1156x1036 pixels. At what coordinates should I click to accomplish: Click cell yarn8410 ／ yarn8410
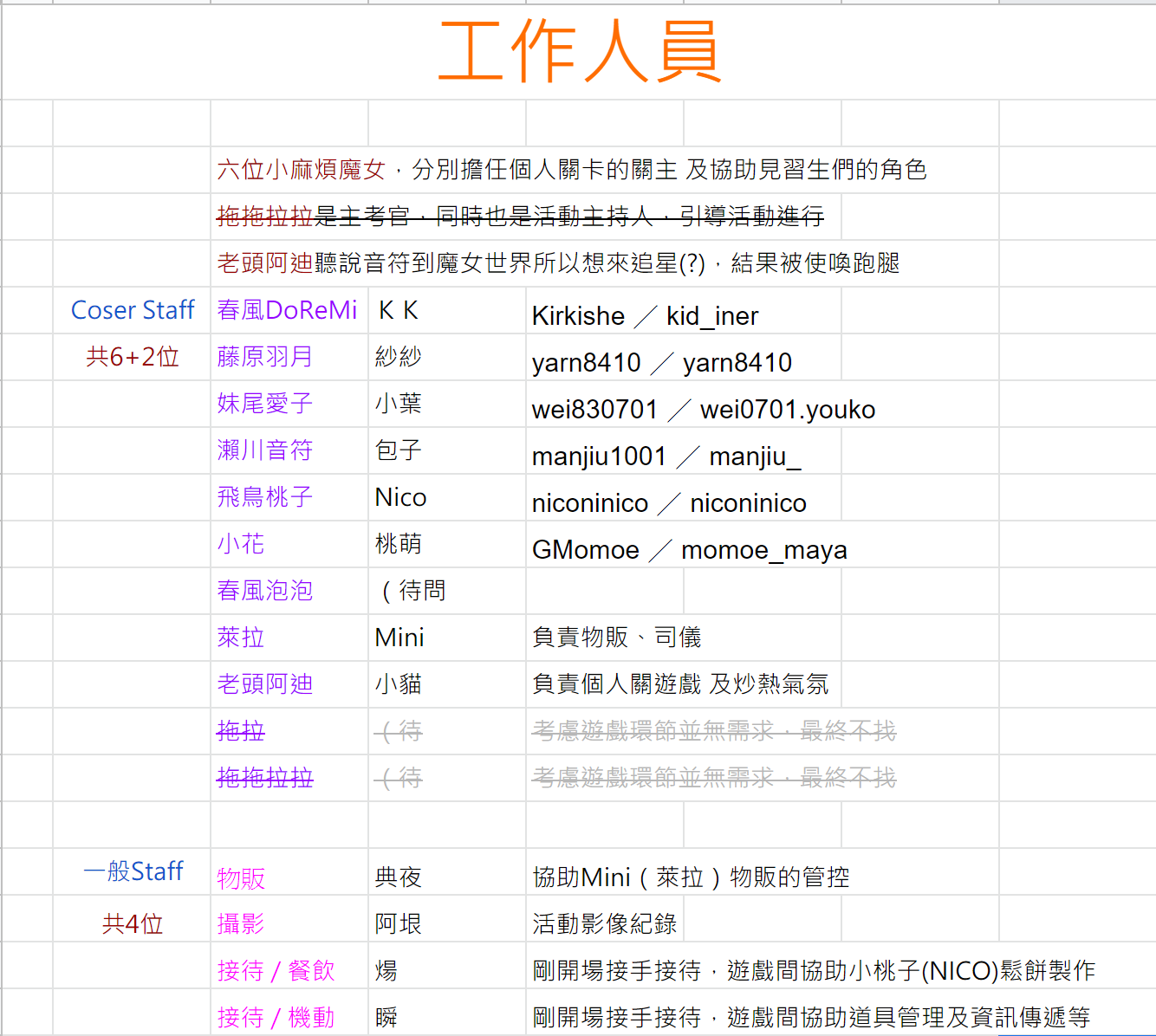662,363
